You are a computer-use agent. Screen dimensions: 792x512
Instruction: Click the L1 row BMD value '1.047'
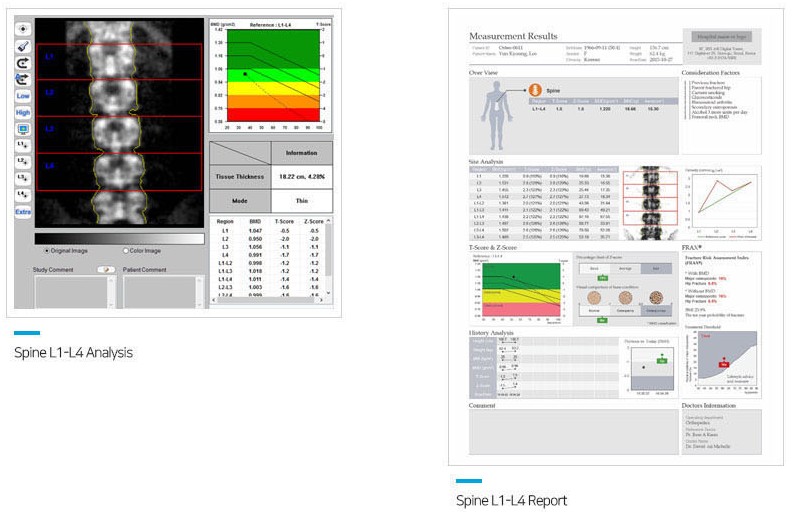point(255,231)
